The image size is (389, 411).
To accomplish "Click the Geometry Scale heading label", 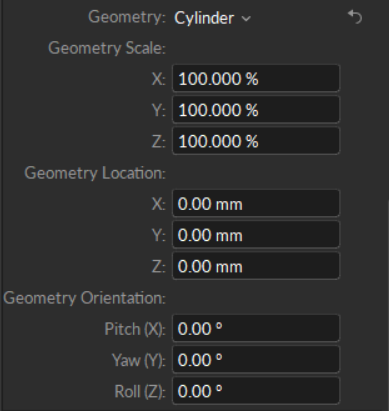I will click(x=107, y=48).
